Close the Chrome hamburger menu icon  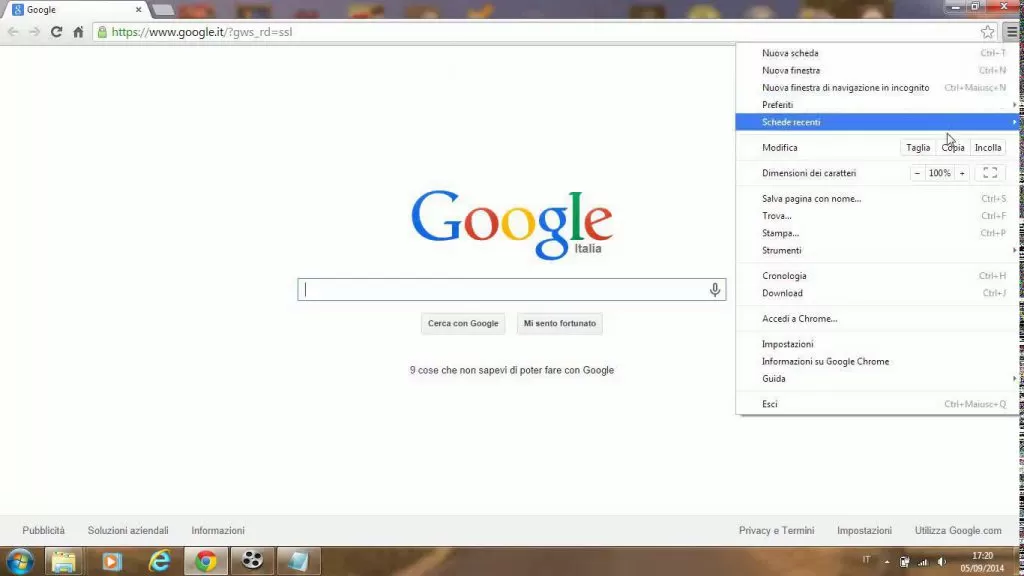click(x=1012, y=32)
